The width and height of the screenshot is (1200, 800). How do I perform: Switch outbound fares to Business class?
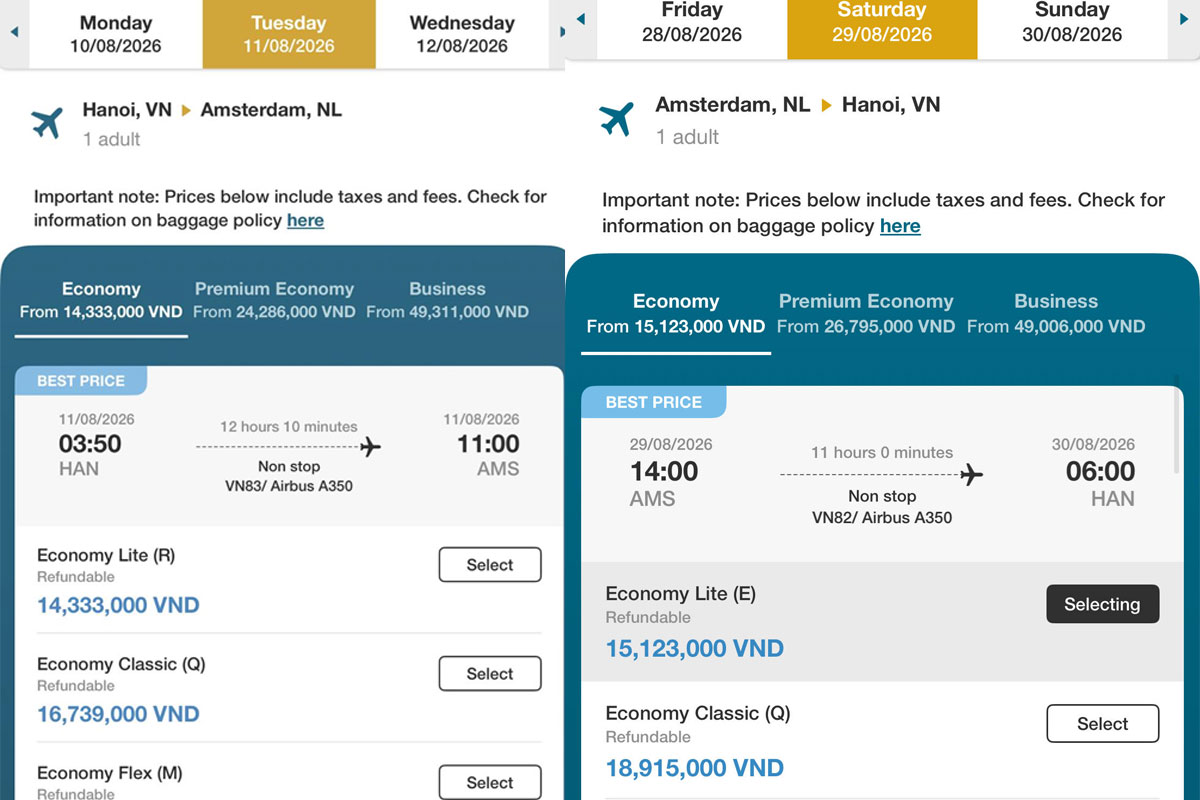pos(447,300)
